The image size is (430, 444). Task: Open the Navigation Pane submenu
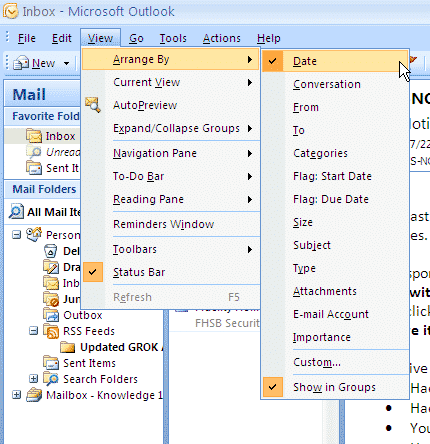[x=170, y=153]
